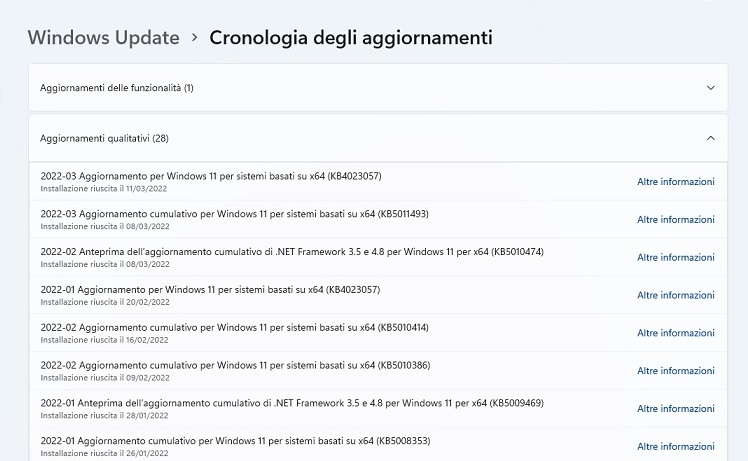Viewport: 748px width, 461px height.
Task: Select 2022-02 cumulative update KB5010386 entry
Action: click(378, 371)
